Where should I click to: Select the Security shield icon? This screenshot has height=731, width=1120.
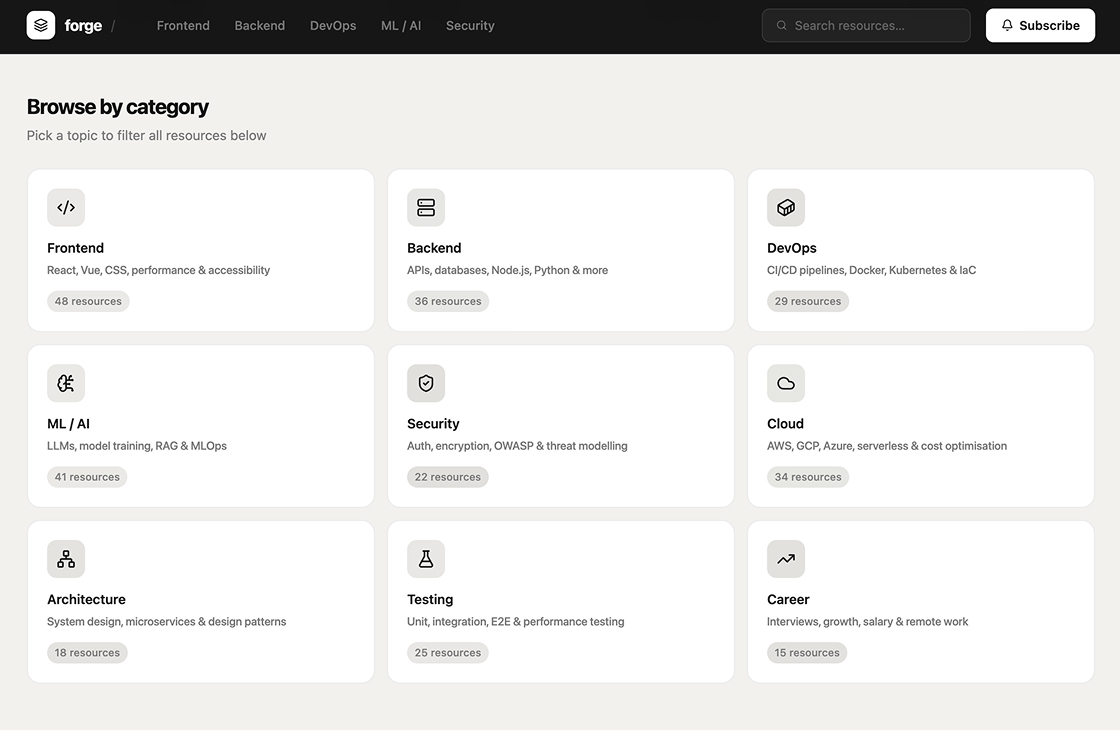coord(426,383)
